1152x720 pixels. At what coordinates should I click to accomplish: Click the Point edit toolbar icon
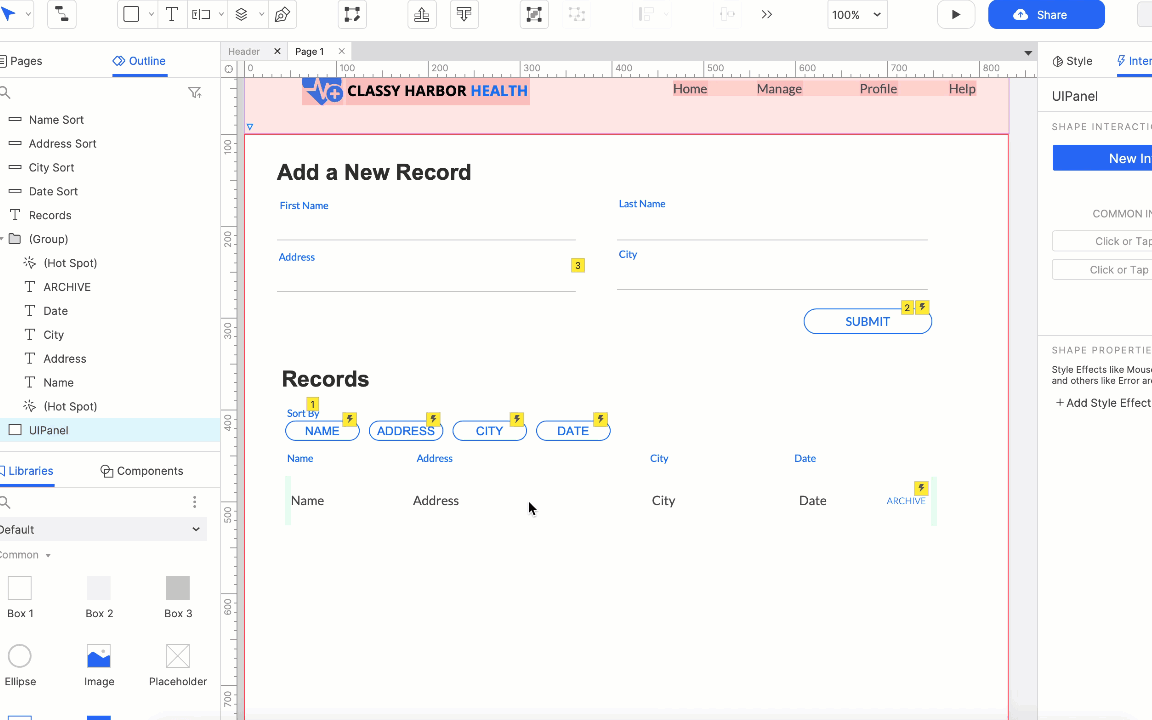pos(352,15)
